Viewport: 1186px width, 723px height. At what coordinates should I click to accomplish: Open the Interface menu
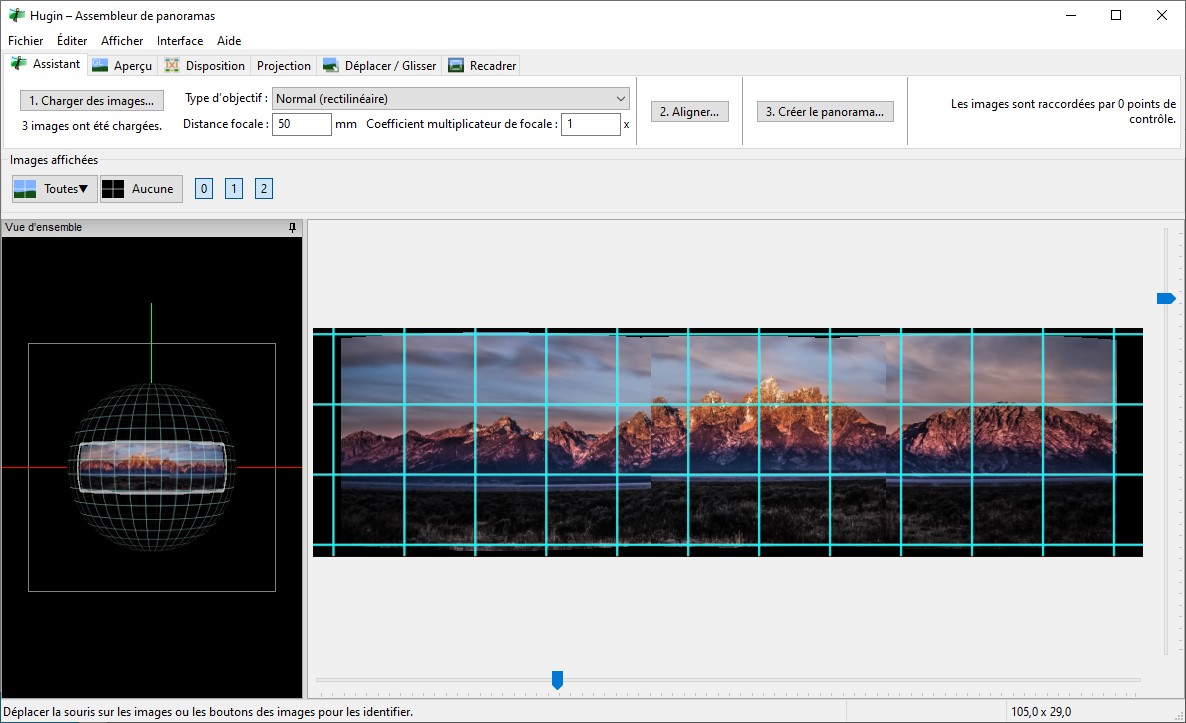click(180, 41)
